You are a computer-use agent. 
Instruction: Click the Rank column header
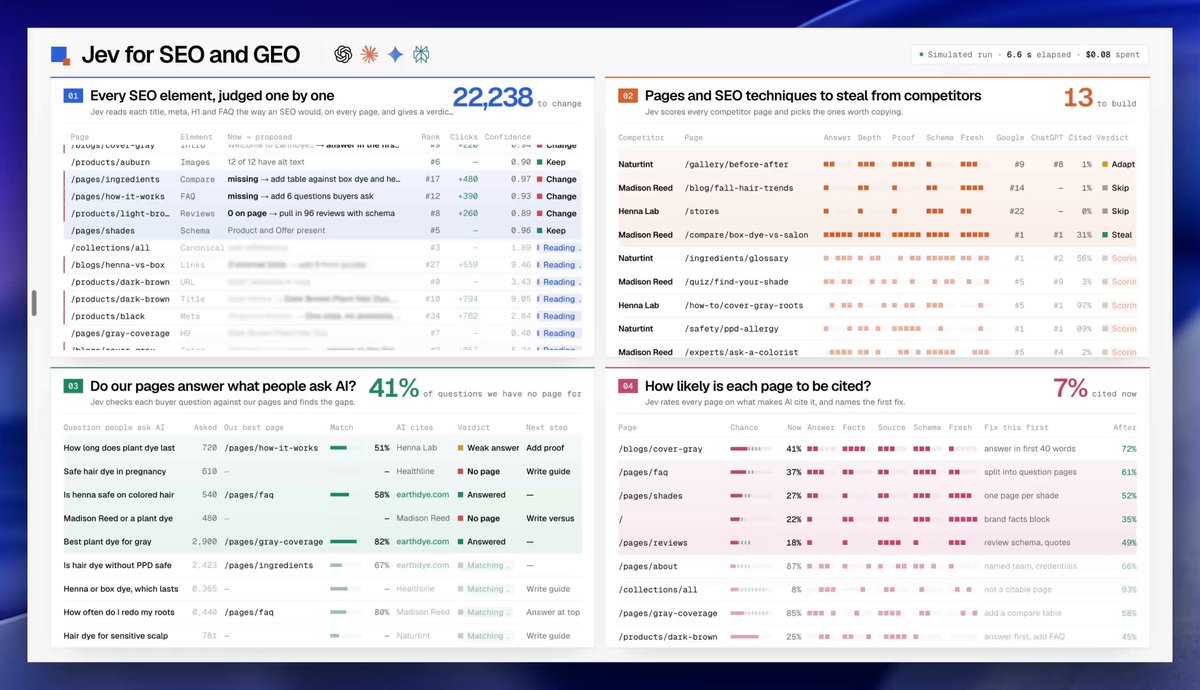click(430, 137)
